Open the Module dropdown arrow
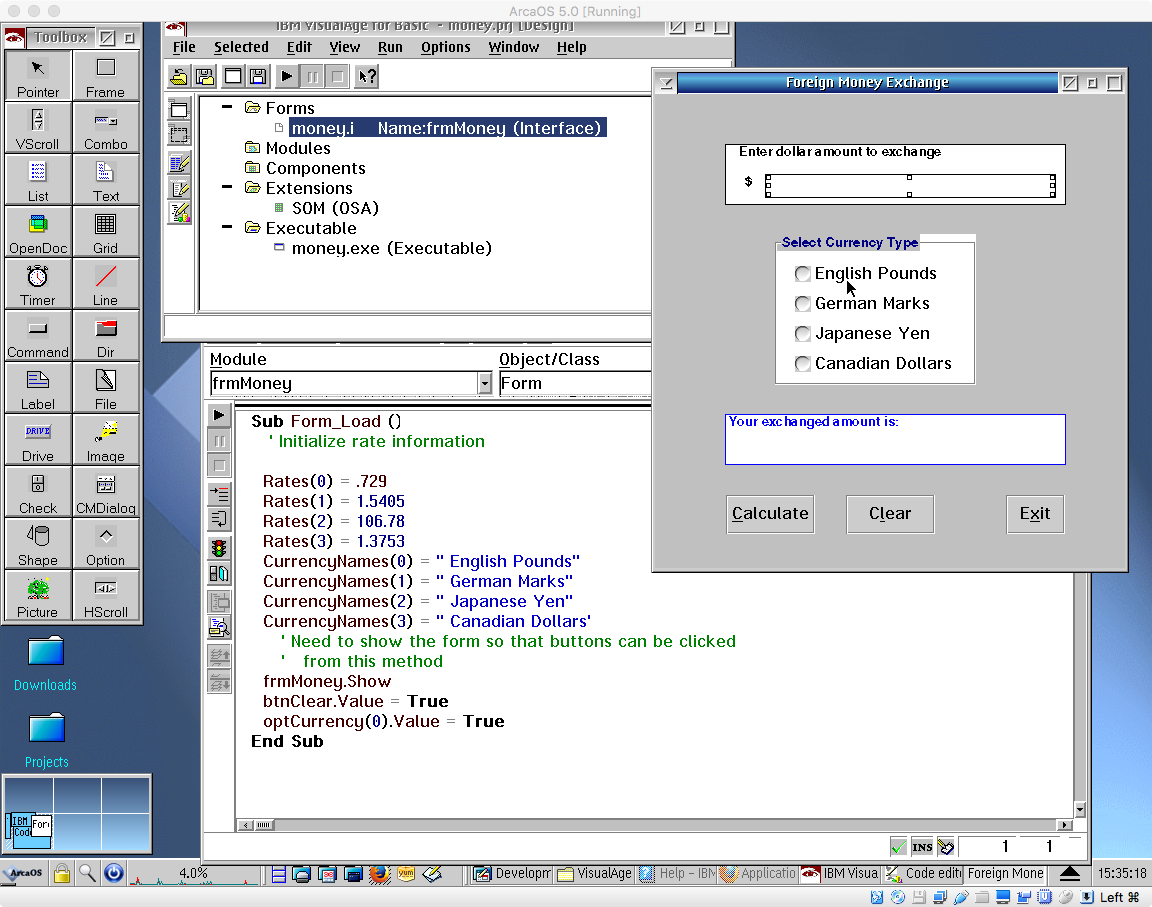Viewport: 1152px width, 907px height. (484, 383)
